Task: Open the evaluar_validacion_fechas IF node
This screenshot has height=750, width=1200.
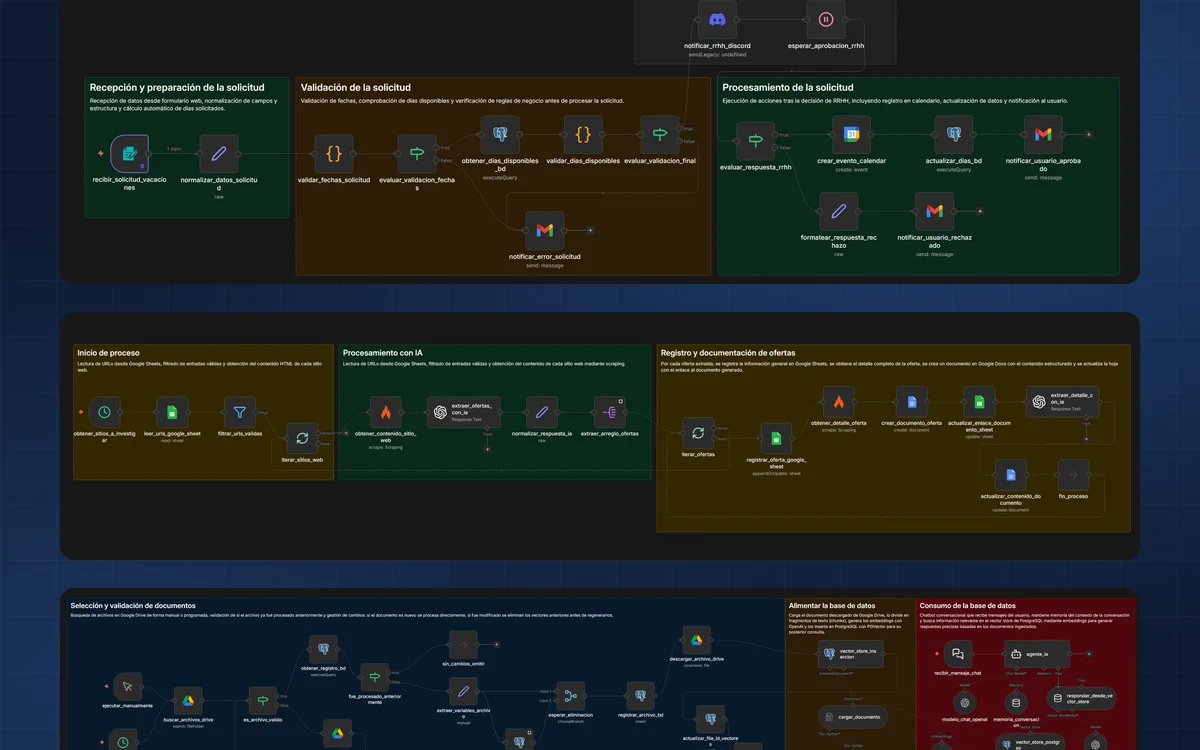Action: pyautogui.click(x=417, y=154)
